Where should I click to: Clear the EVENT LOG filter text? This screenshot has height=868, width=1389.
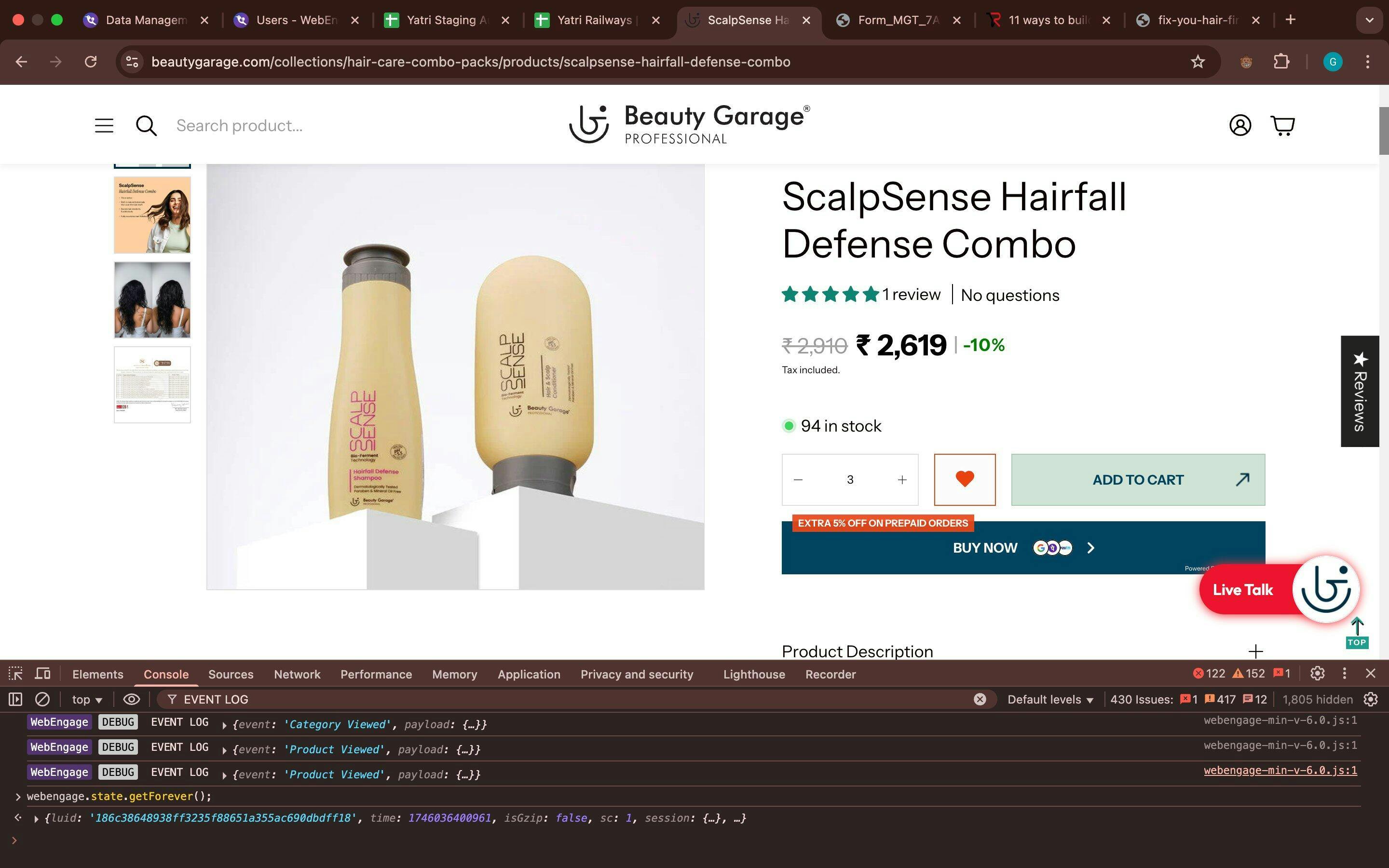click(x=980, y=699)
